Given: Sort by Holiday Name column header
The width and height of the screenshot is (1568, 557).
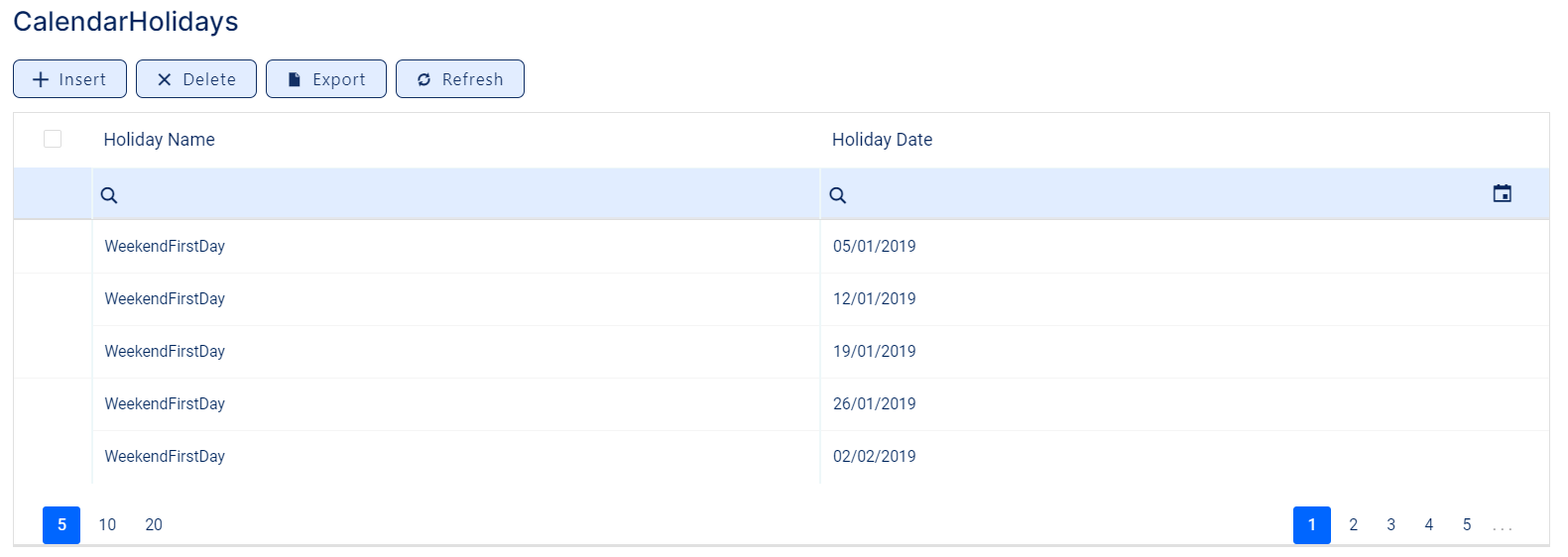Looking at the screenshot, I should 160,140.
